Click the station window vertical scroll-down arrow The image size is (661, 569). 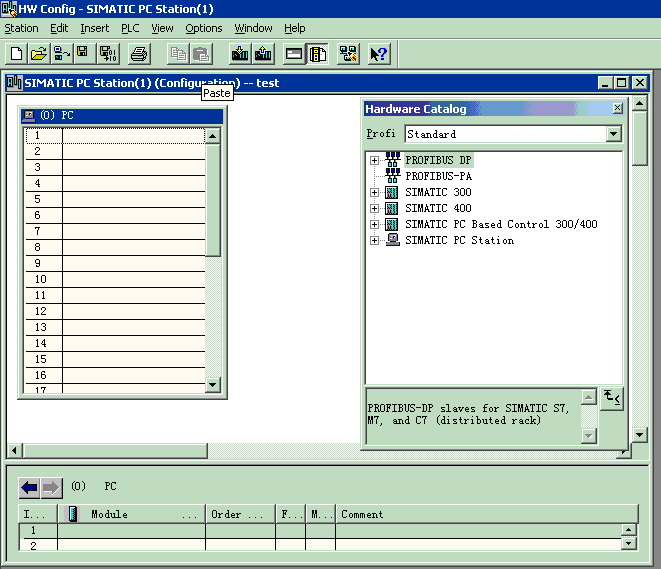(640, 435)
